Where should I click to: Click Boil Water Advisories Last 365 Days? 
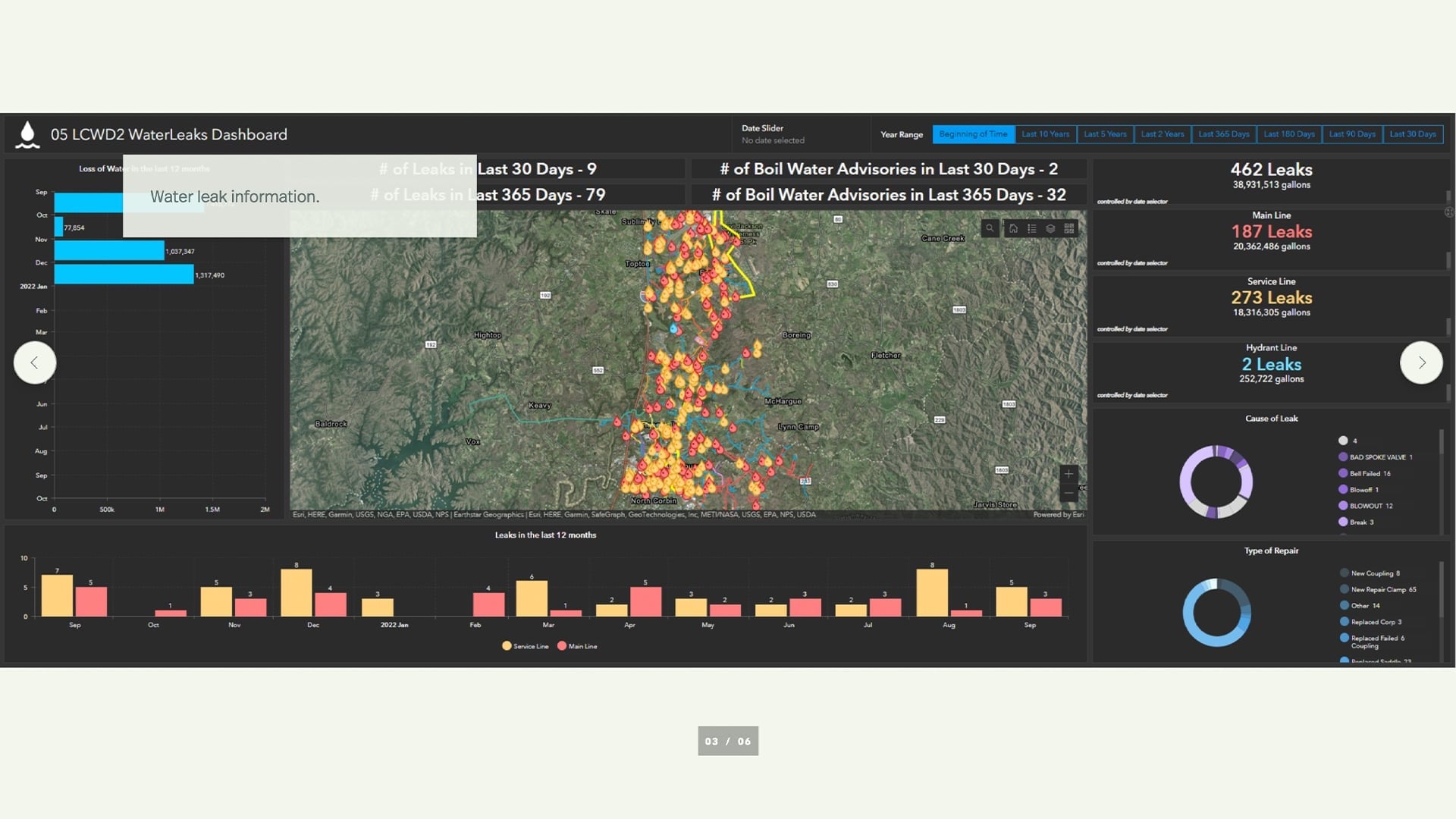[889, 195]
